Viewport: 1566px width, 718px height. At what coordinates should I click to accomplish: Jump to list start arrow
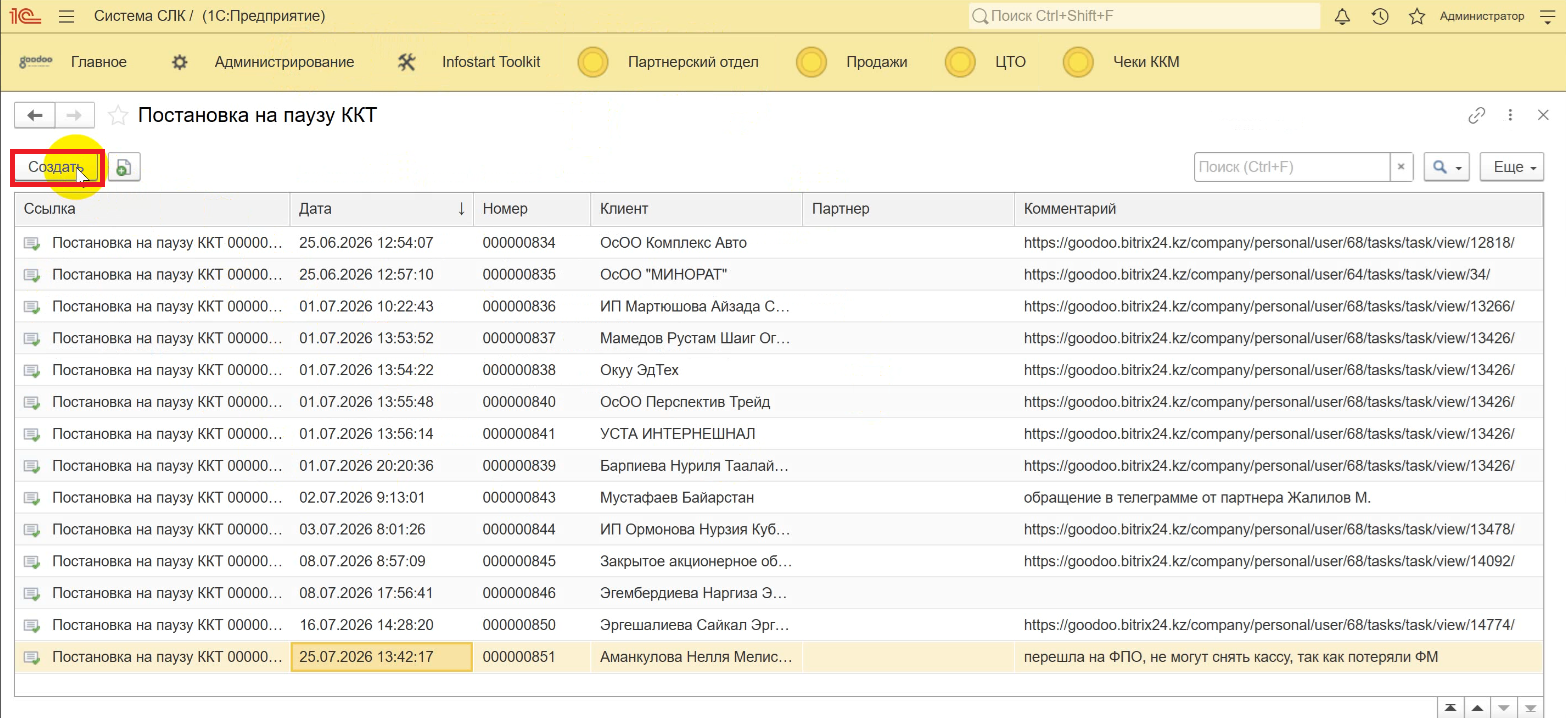tap(1450, 708)
